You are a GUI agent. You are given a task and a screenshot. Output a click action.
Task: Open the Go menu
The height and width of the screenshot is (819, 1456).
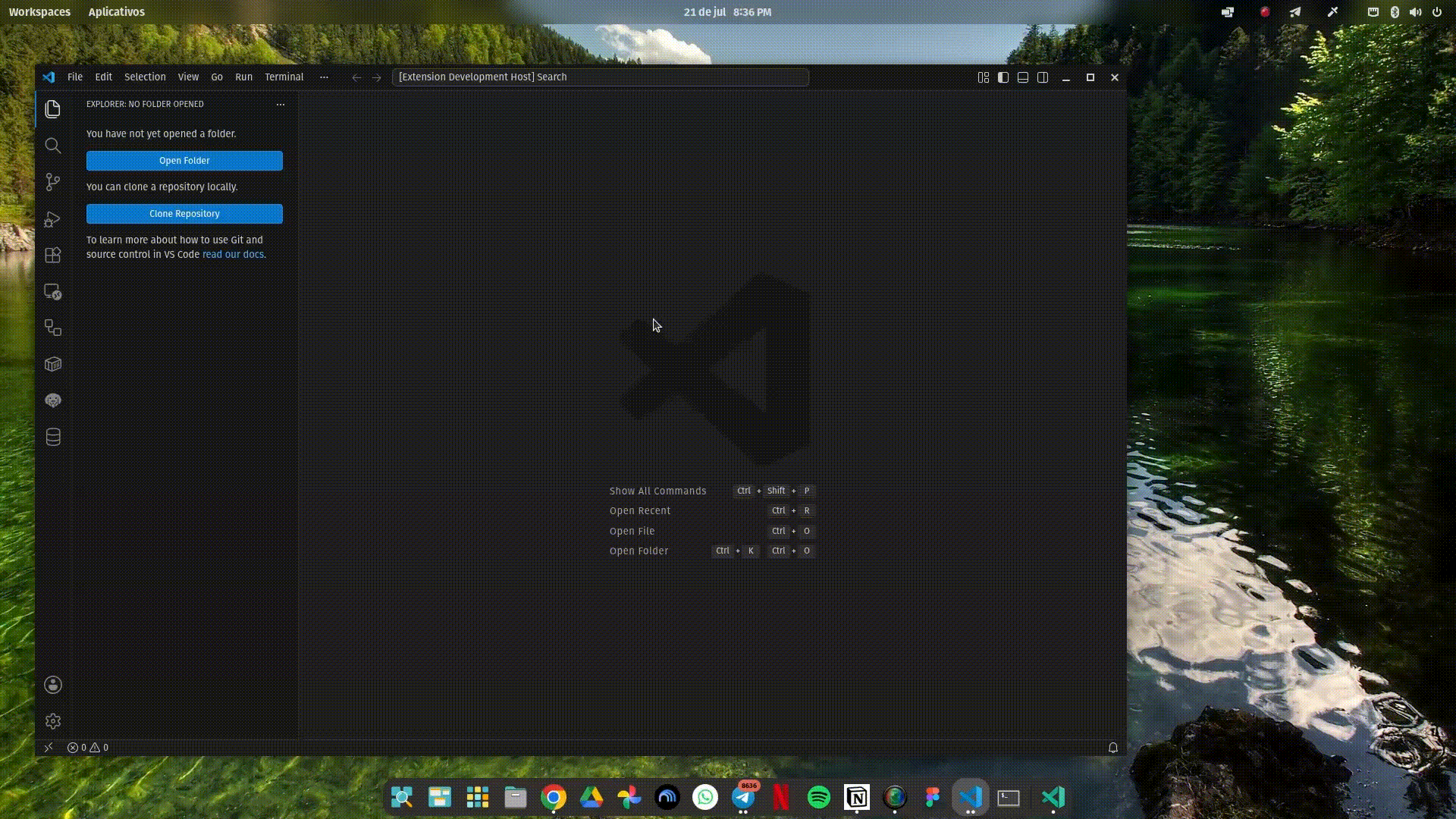point(217,77)
